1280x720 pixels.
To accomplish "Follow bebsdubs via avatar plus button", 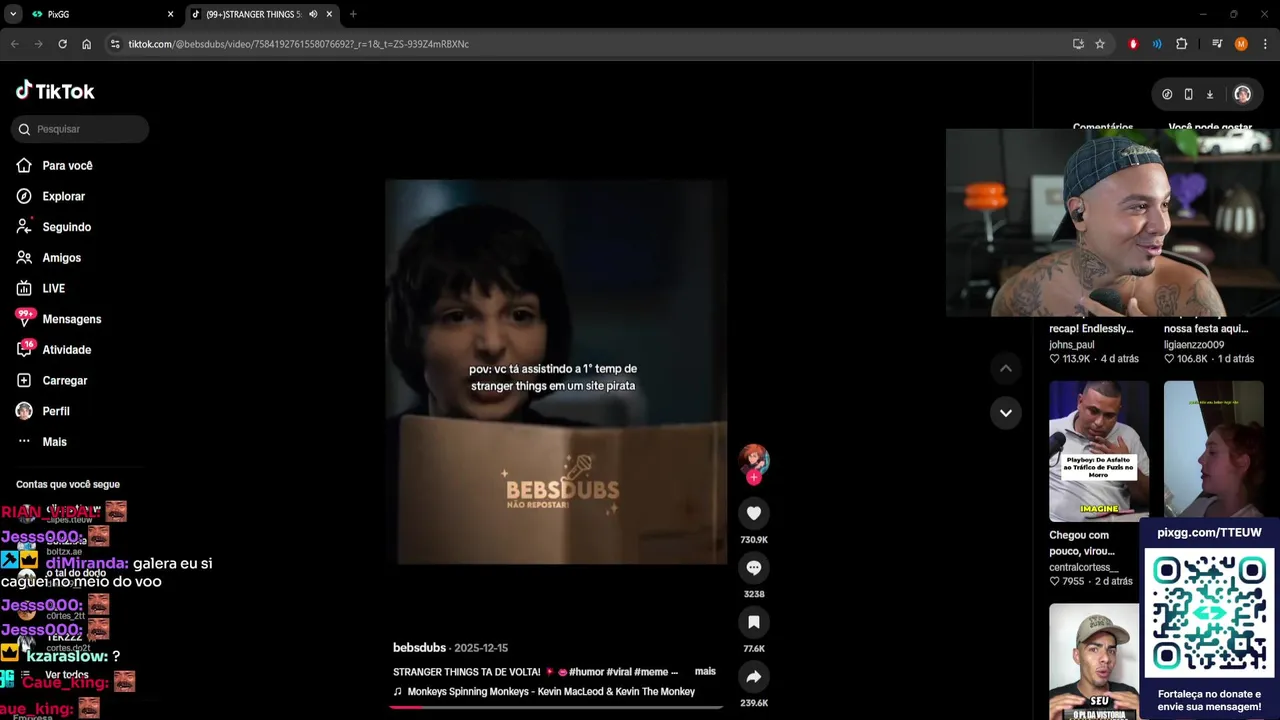I will click(x=754, y=478).
